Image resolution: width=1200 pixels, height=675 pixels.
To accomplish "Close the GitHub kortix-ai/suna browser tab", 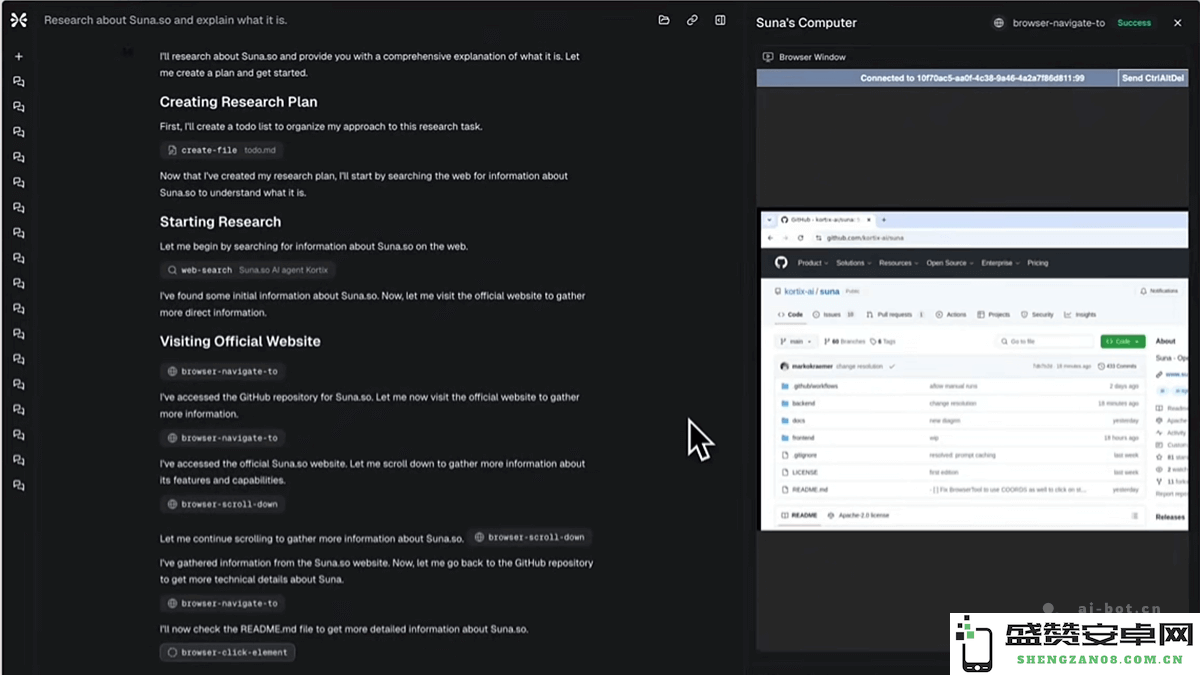I will (x=869, y=219).
